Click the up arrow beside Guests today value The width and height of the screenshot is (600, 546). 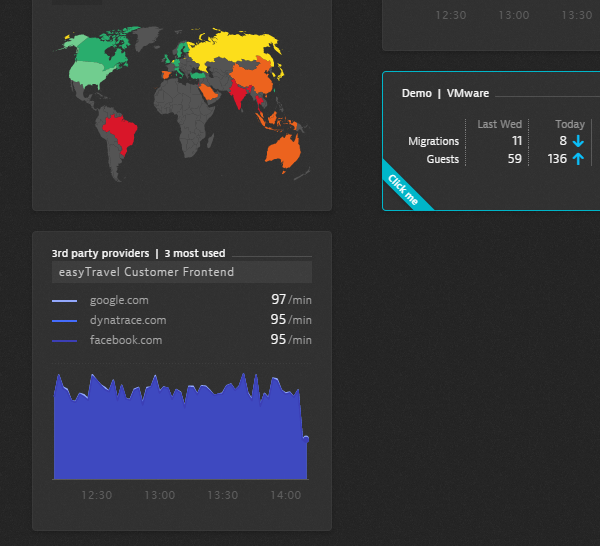point(578,159)
